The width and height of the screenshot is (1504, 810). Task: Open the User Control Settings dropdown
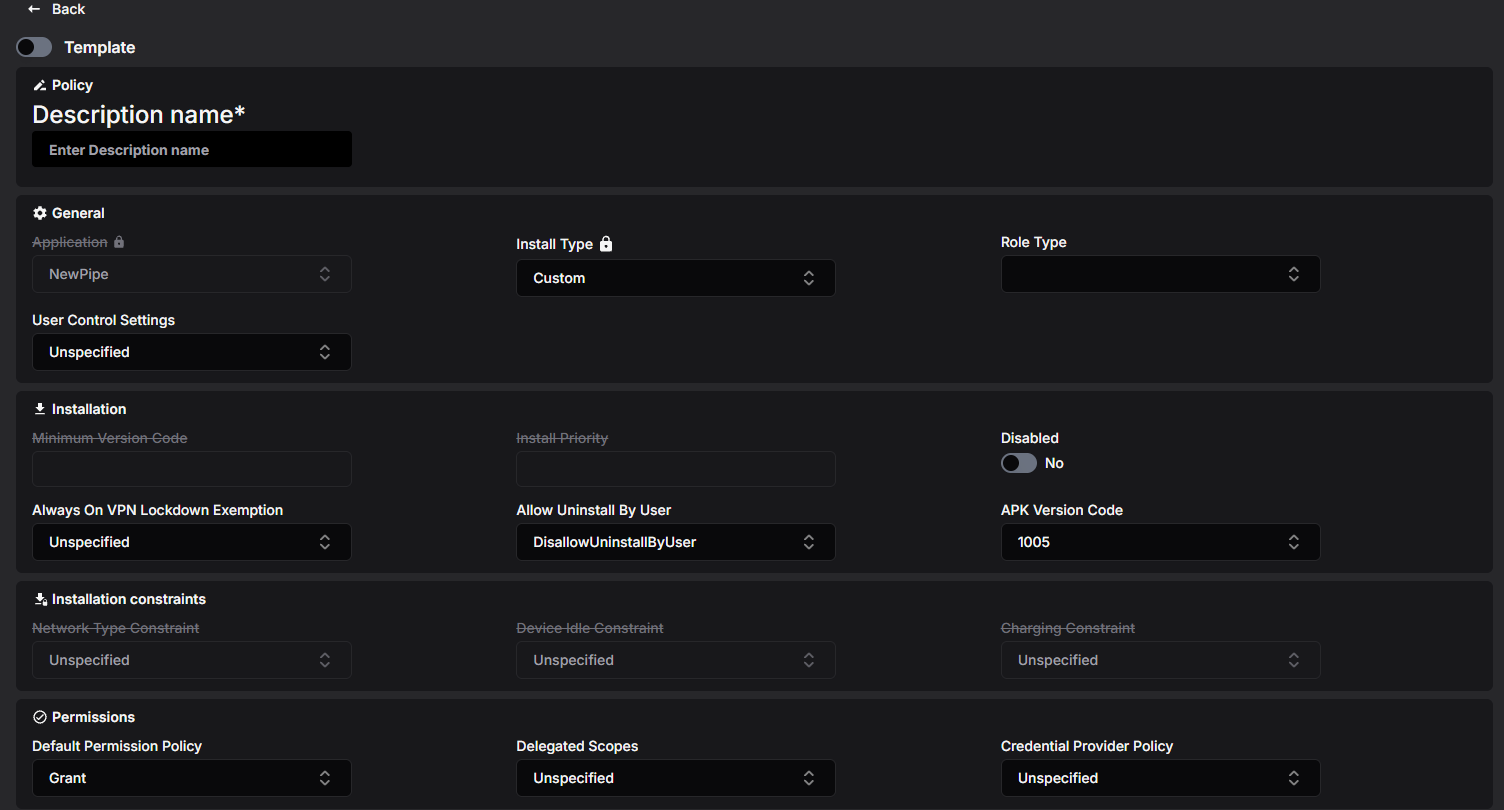coord(192,352)
